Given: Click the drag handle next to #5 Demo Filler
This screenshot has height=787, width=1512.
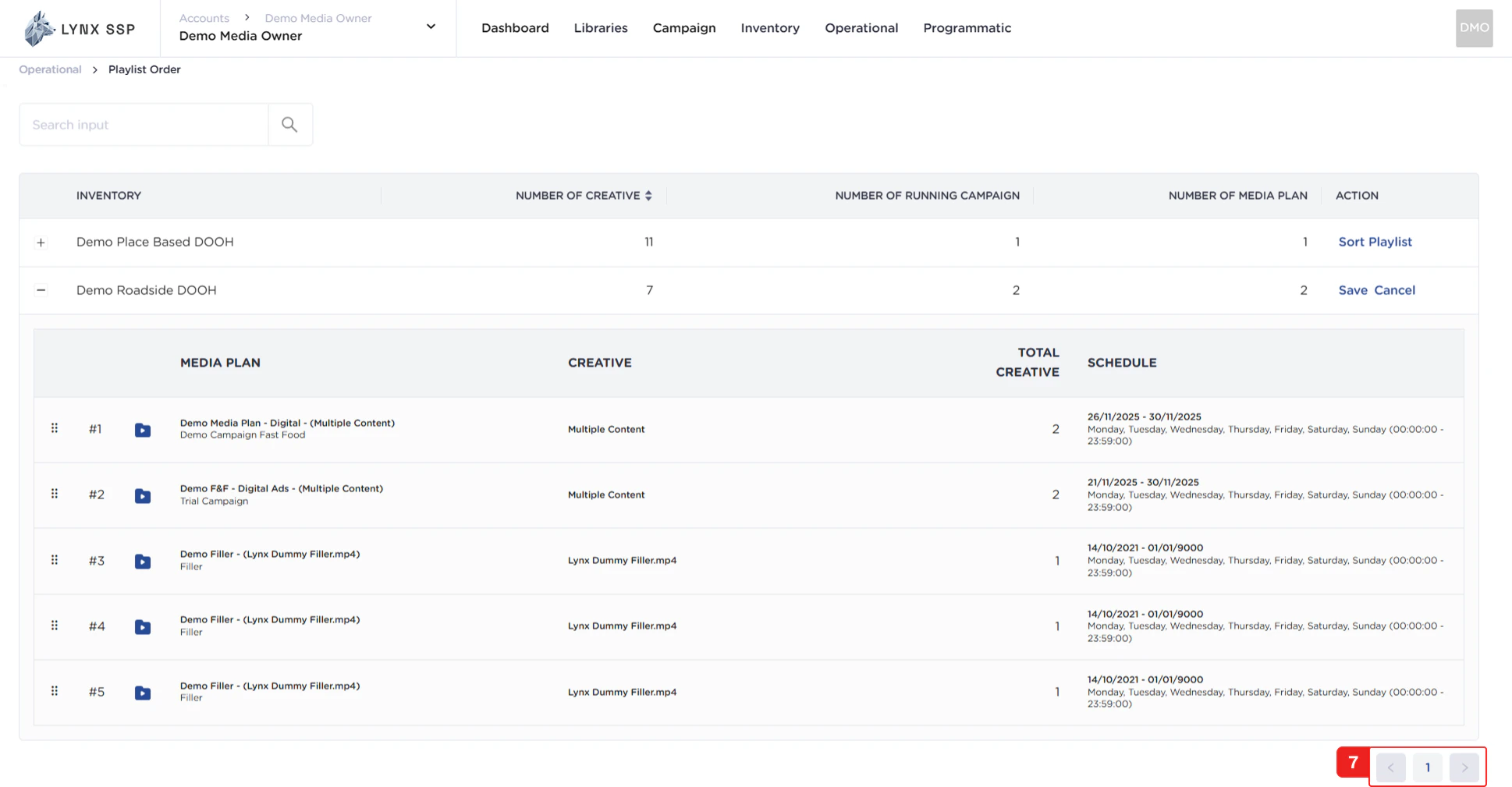Looking at the screenshot, I should pyautogui.click(x=55, y=691).
